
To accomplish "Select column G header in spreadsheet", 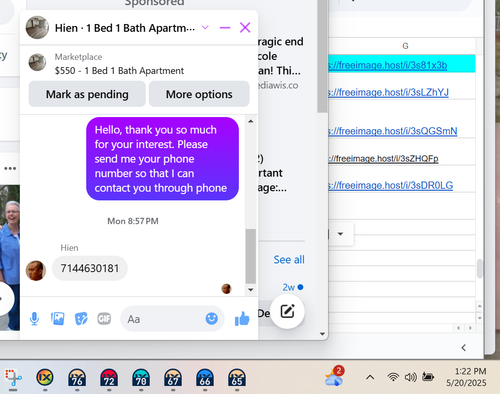I will click(x=405, y=46).
